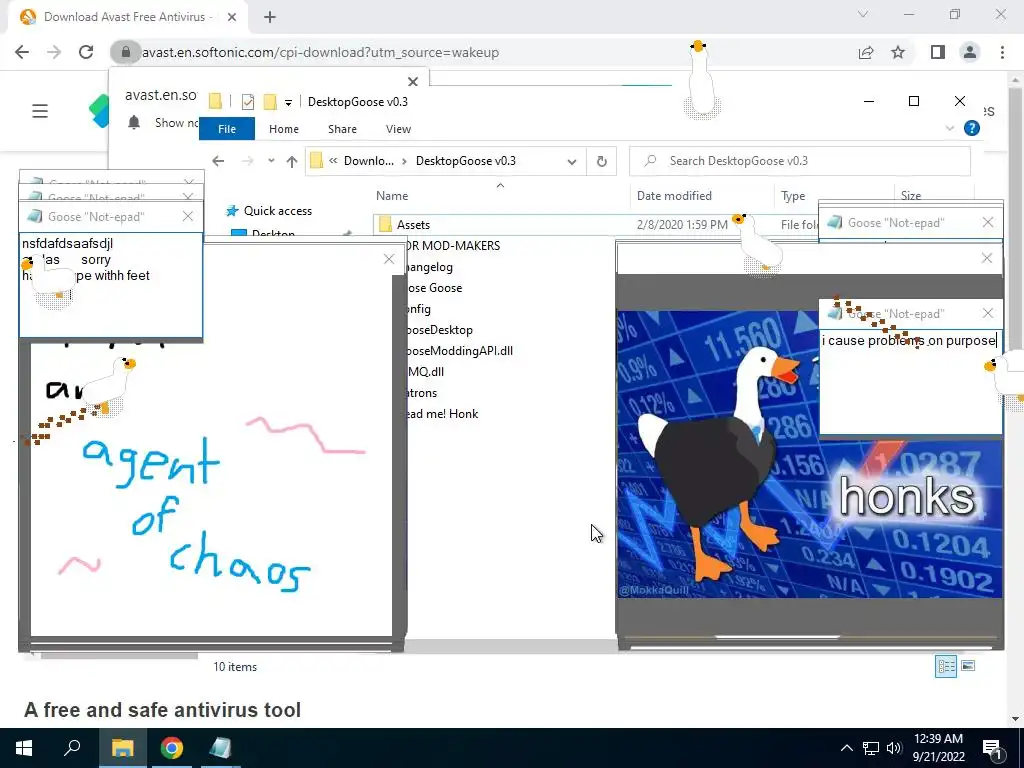Screen dimensions: 1024x768
Task: Open new Chrome tab
Action: pos(270,17)
